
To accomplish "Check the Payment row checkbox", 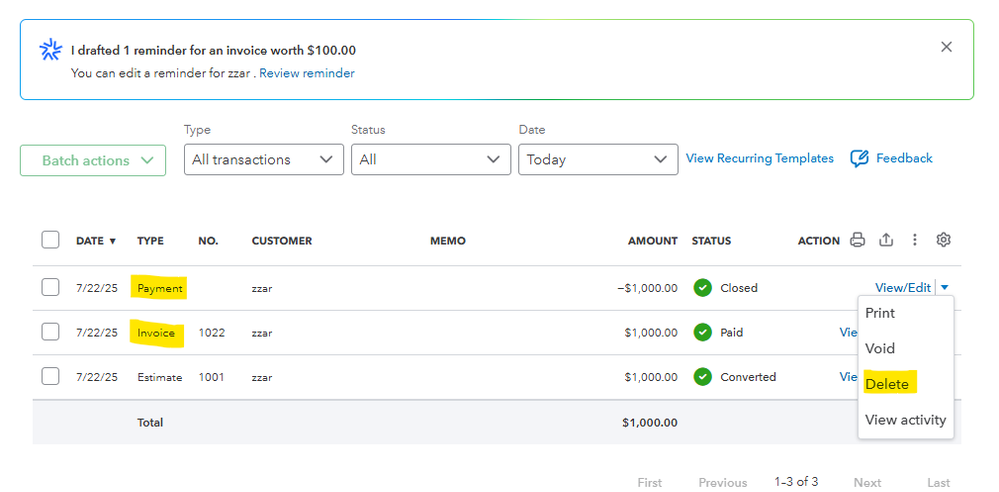I will [x=50, y=288].
